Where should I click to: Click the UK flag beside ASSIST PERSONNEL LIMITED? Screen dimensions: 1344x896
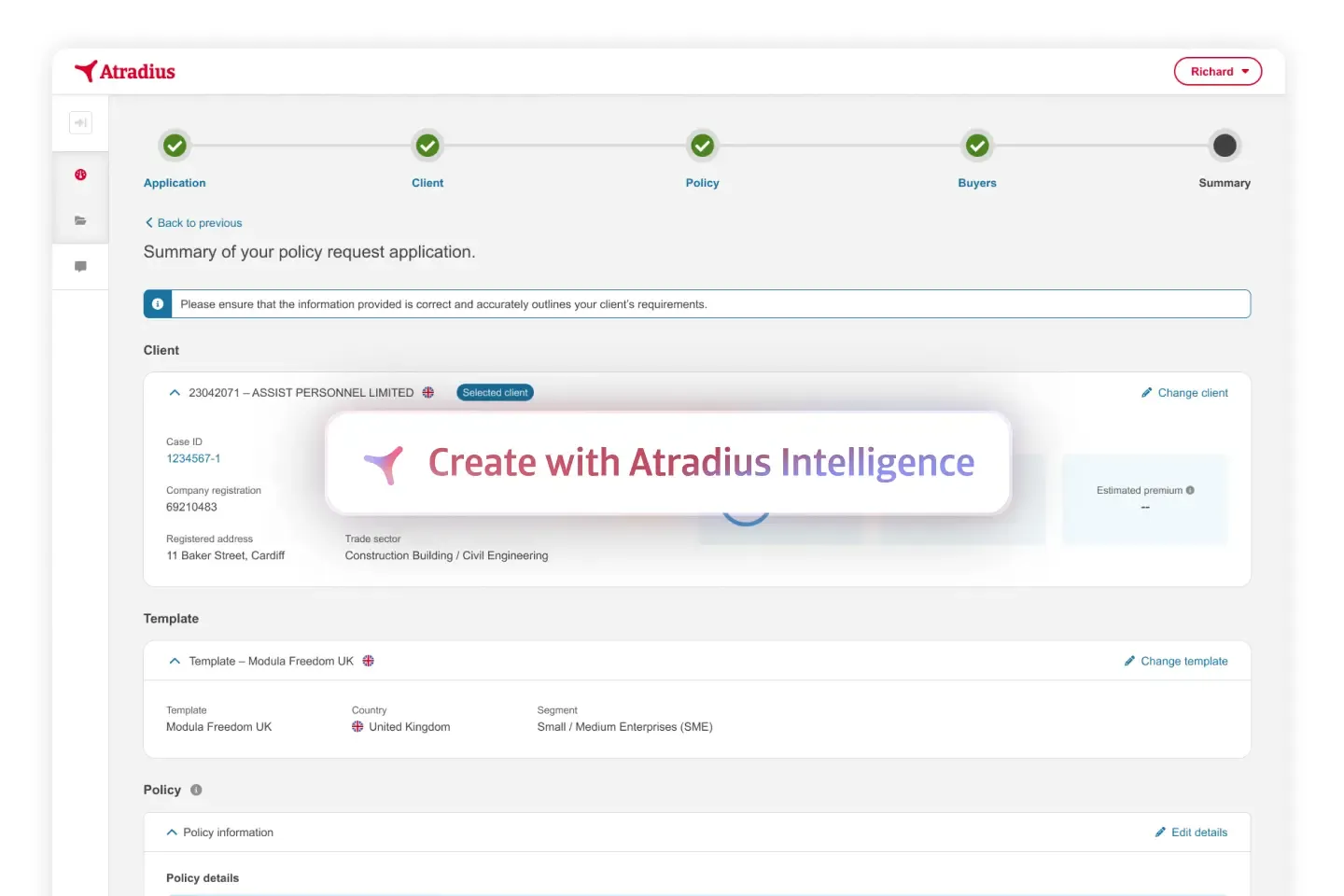427,392
